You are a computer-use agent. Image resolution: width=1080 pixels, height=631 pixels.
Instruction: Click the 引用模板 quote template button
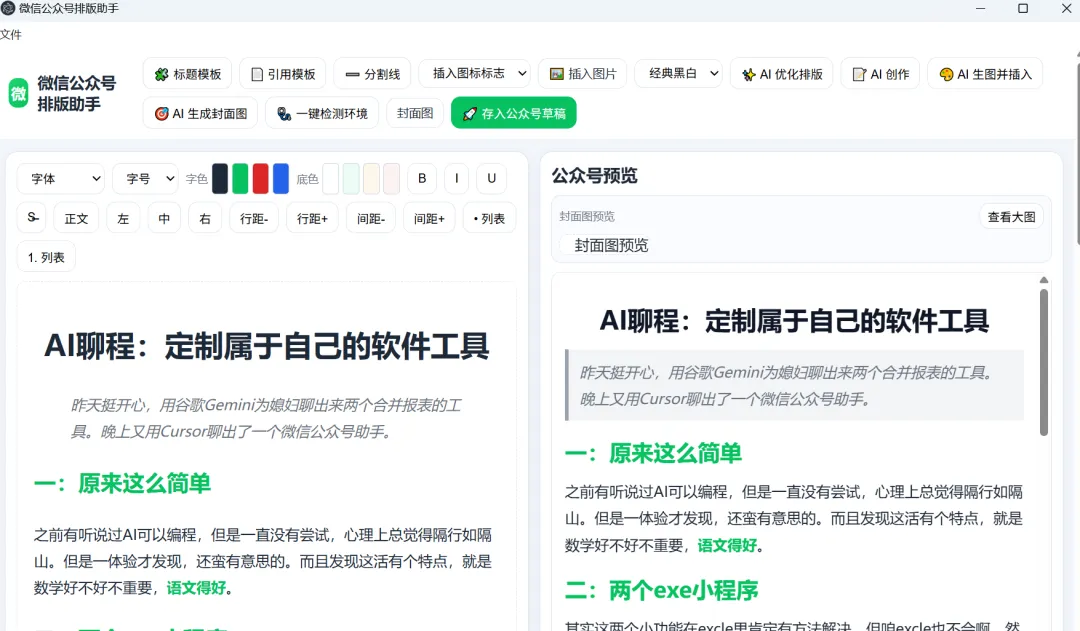[282, 74]
